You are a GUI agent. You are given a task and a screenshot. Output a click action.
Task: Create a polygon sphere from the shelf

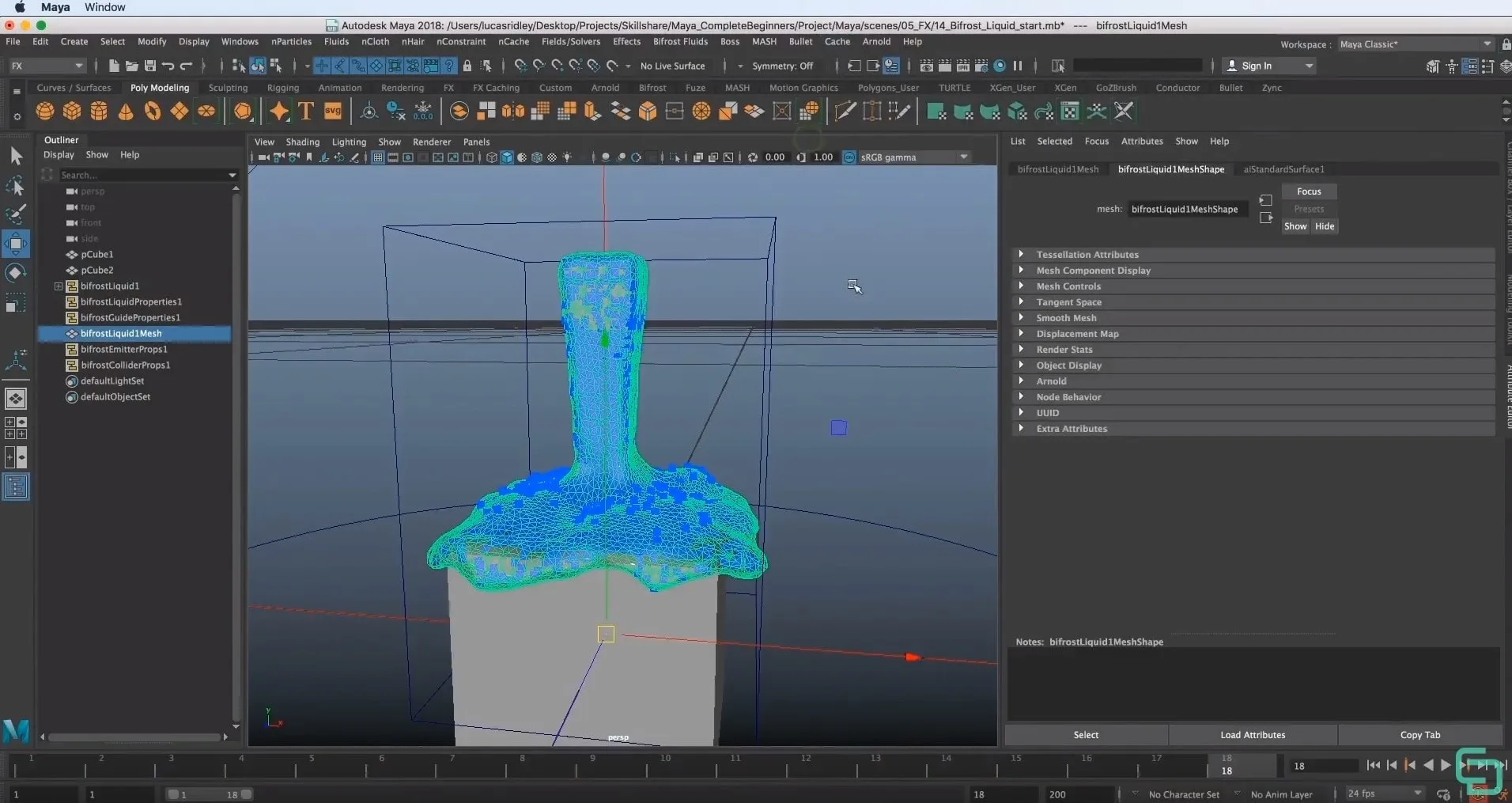pyautogui.click(x=45, y=112)
